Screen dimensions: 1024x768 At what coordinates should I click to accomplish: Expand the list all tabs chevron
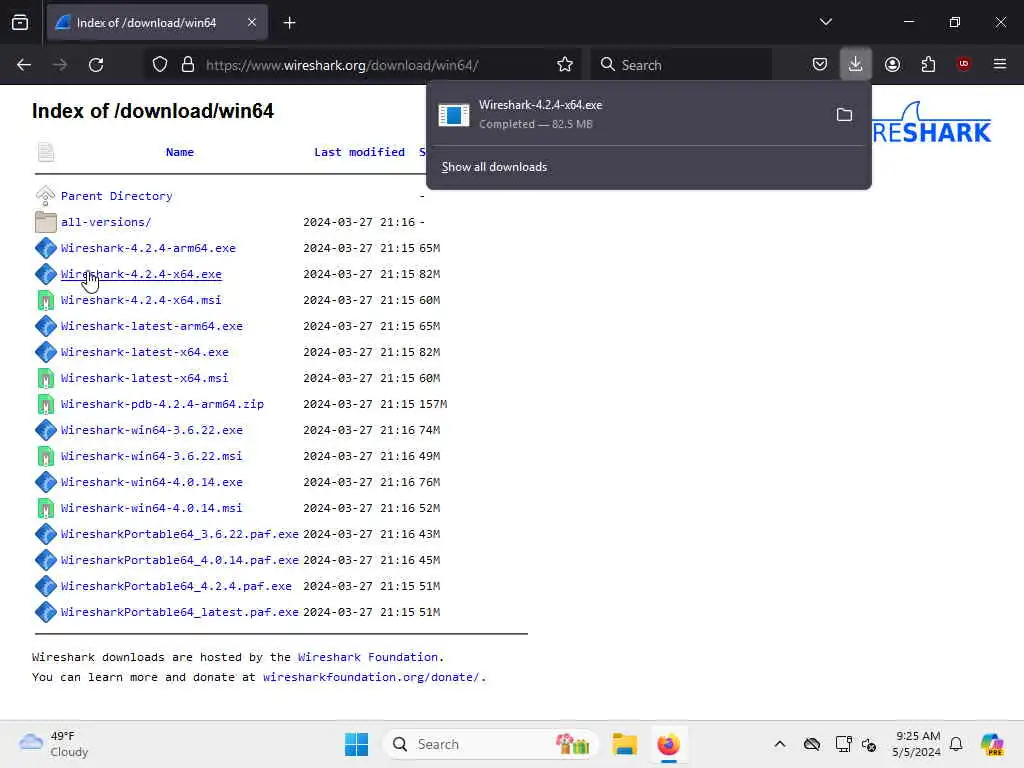click(x=825, y=22)
